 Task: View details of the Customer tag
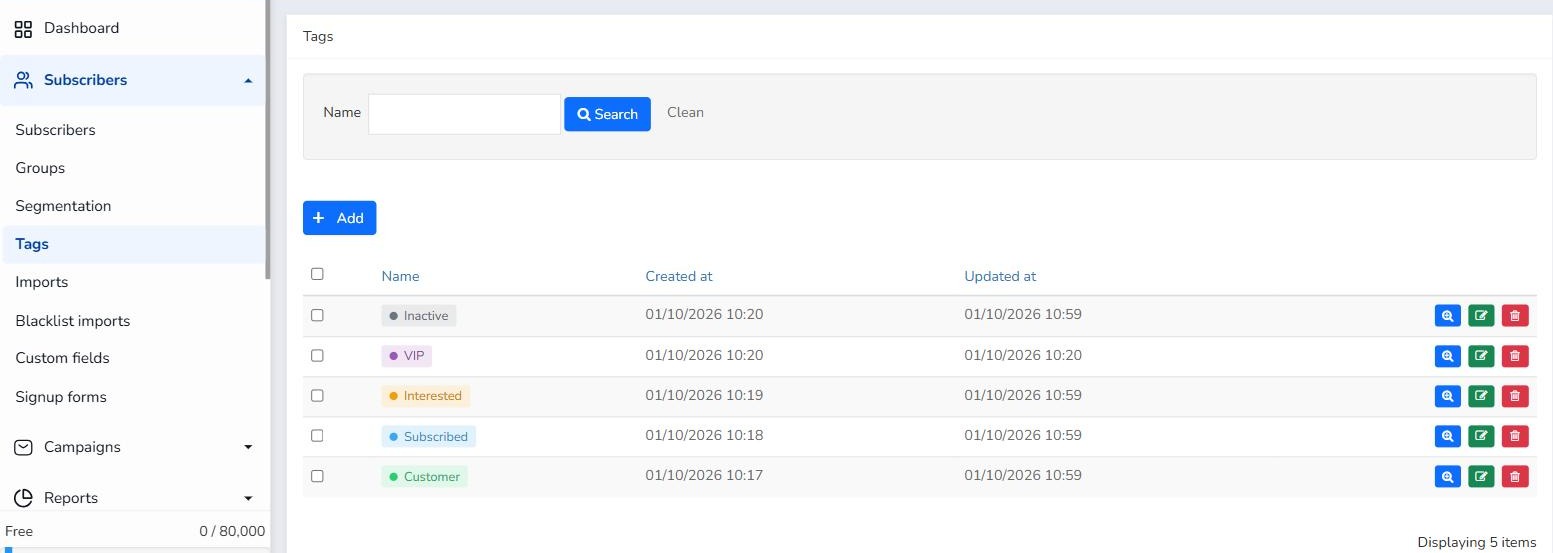pos(1447,477)
